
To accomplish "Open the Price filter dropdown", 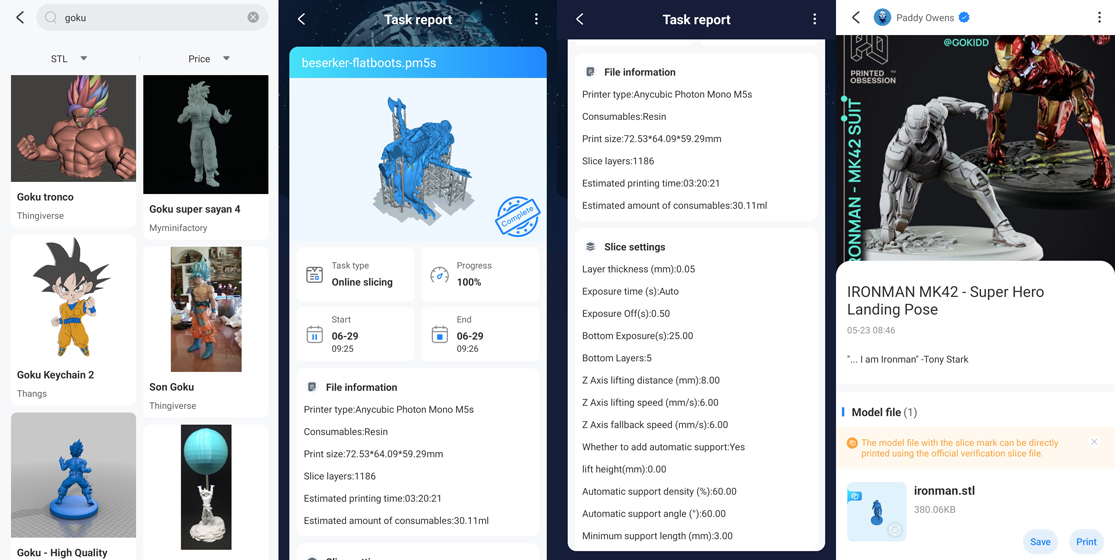I will coord(209,58).
